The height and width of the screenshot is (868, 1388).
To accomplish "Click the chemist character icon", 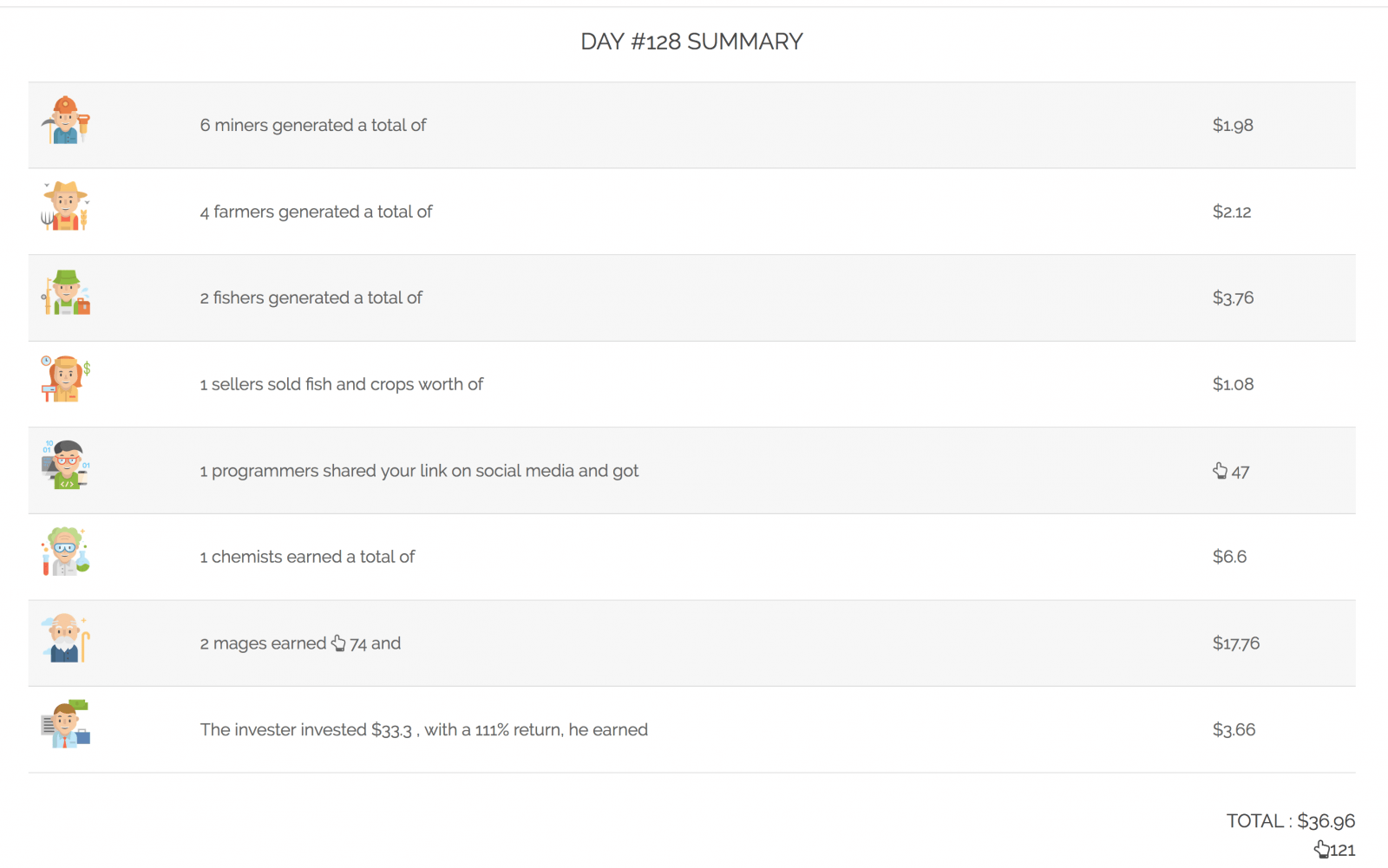I will (66, 551).
